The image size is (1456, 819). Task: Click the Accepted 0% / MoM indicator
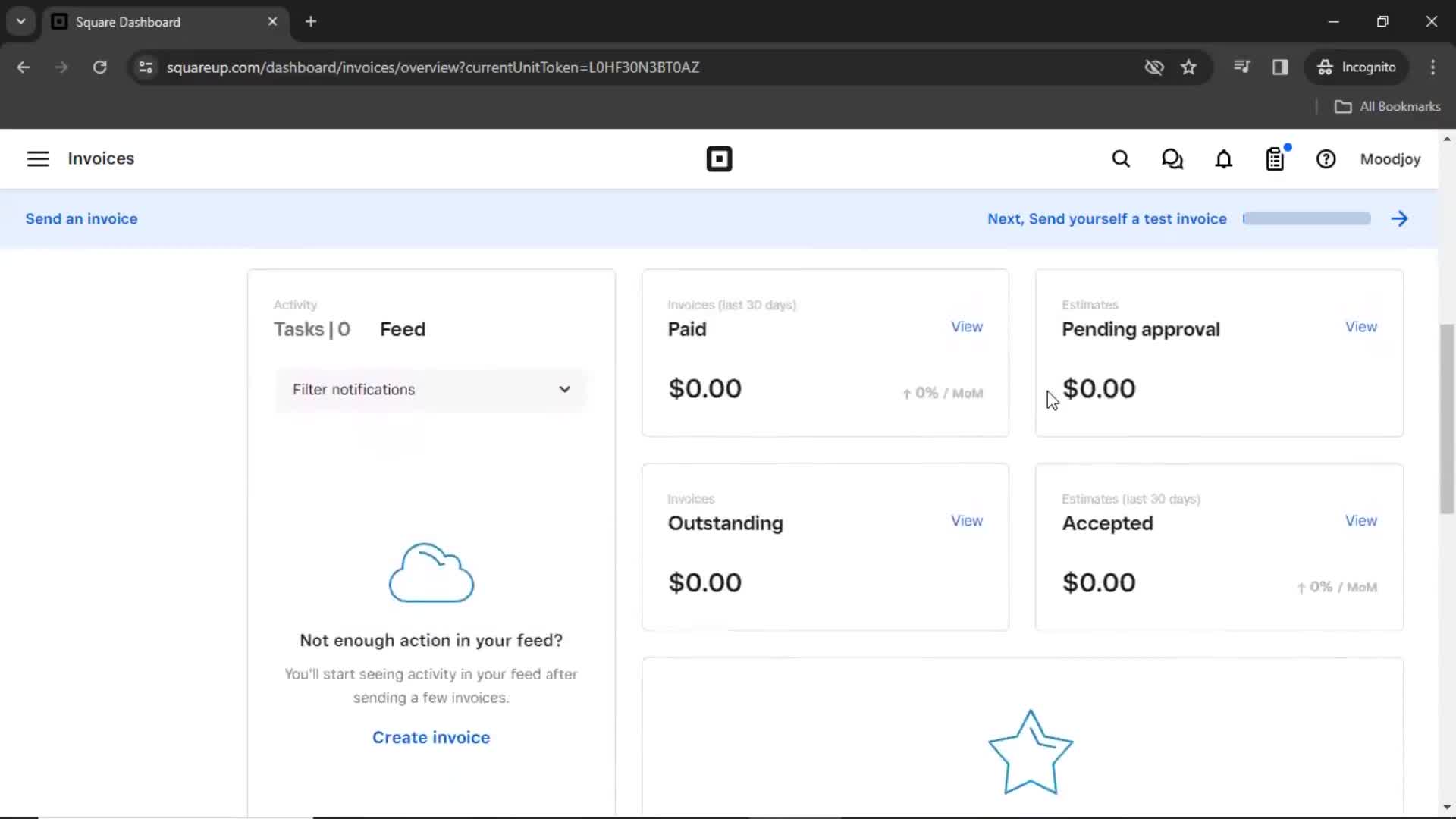[1337, 587]
